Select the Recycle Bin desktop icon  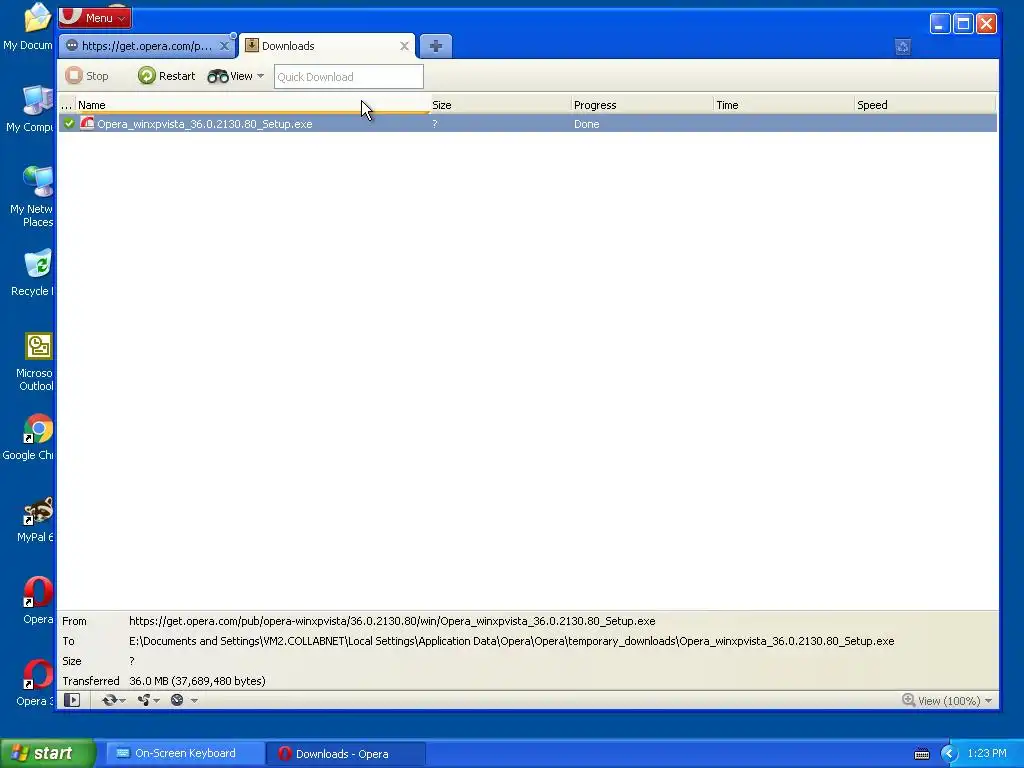coord(34,272)
